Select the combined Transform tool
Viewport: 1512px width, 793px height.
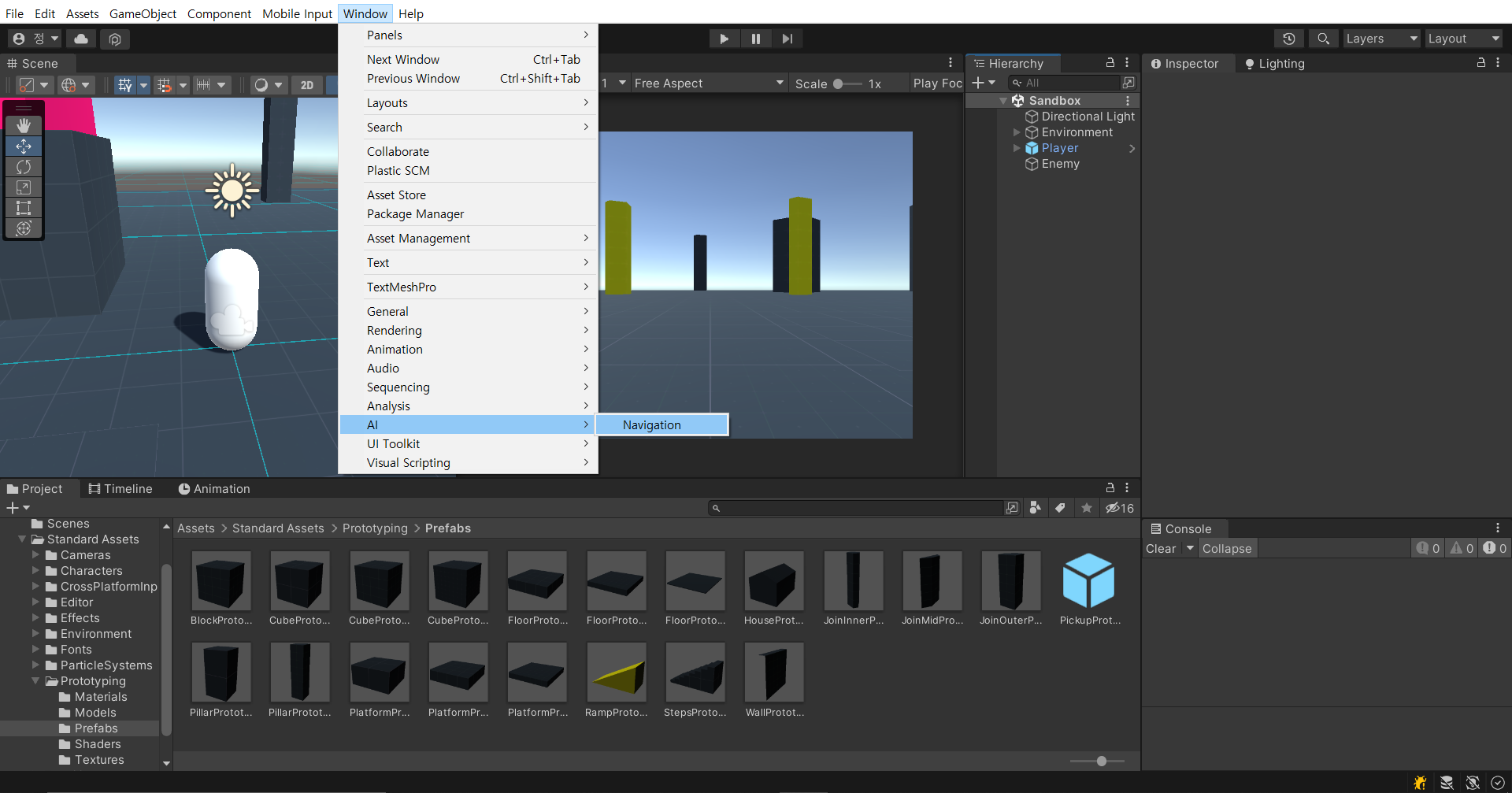click(24, 228)
